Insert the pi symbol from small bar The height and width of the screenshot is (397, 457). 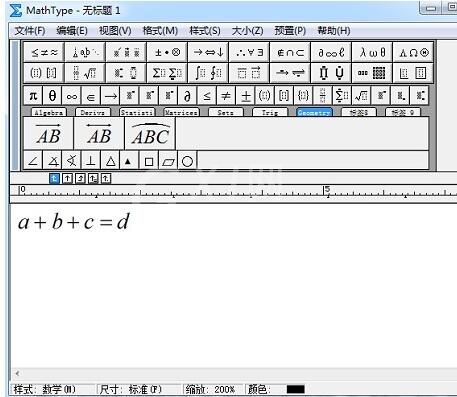pyautogui.click(x=33, y=96)
